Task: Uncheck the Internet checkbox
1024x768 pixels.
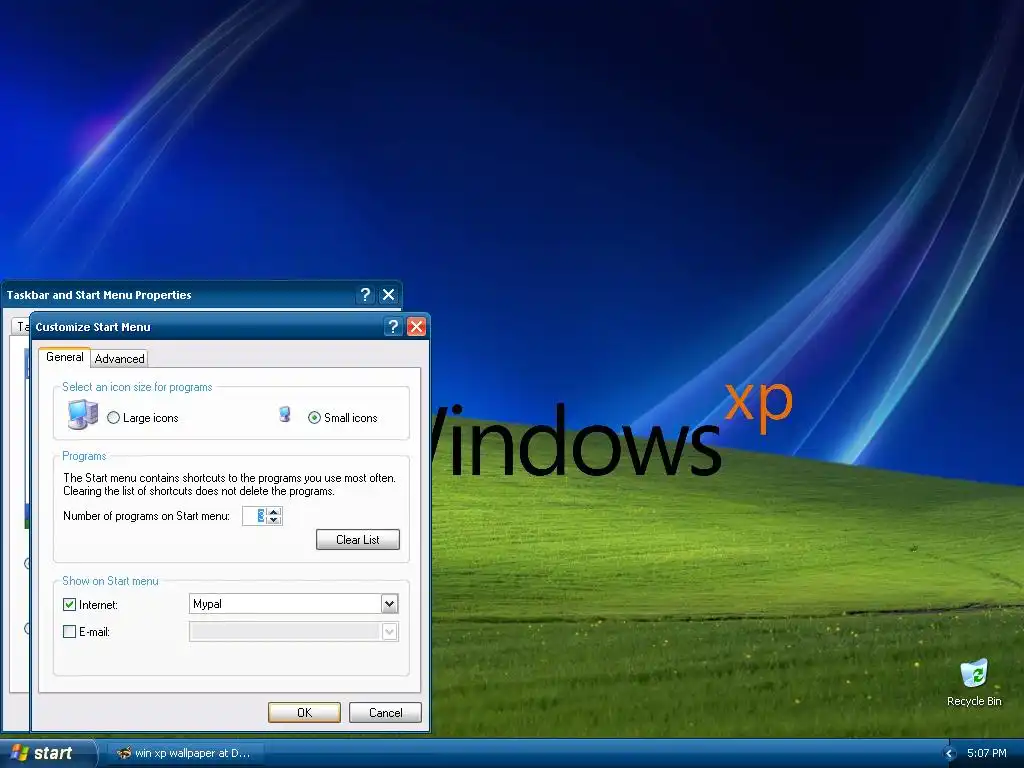Action: pyautogui.click(x=69, y=604)
